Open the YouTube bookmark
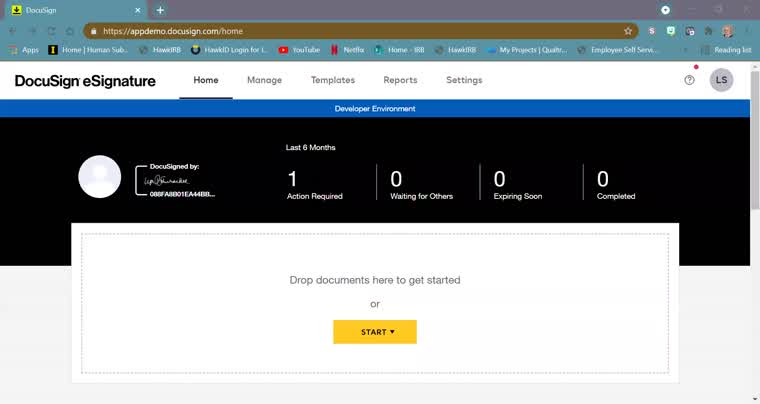Image resolution: width=760 pixels, height=404 pixels. 300,50
